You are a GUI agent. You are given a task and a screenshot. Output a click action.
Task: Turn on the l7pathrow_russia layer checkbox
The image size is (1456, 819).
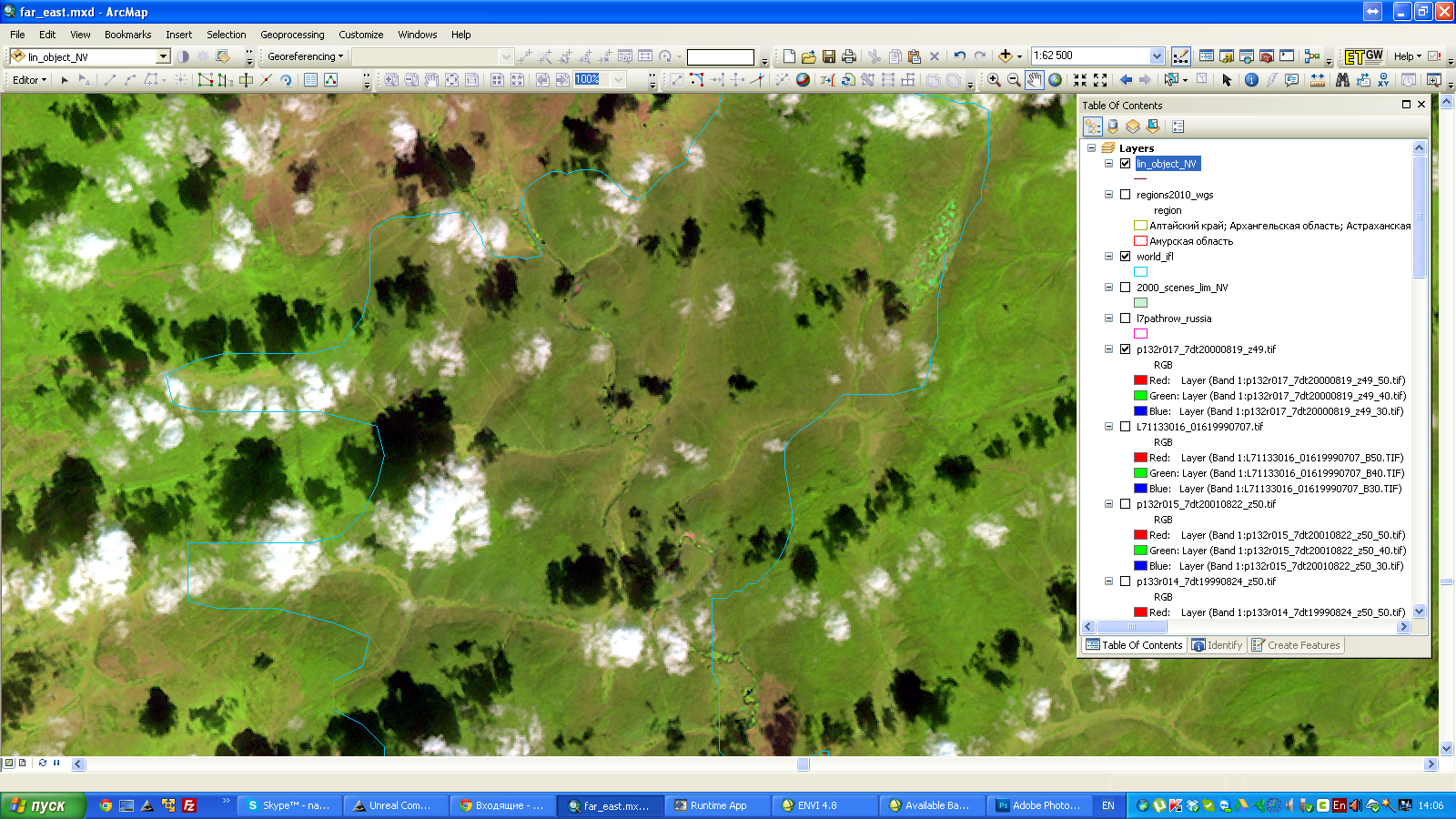[x=1126, y=318]
